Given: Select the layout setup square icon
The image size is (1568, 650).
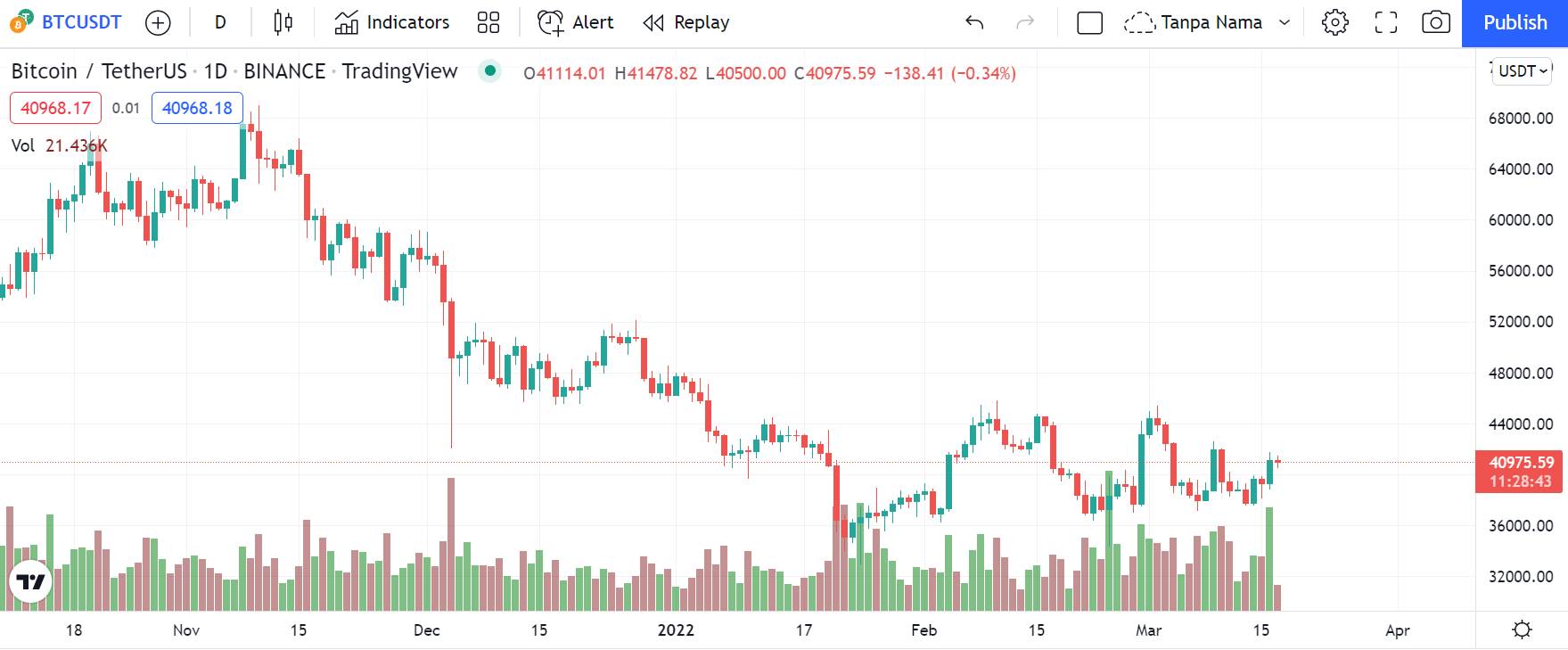Looking at the screenshot, I should (1089, 22).
